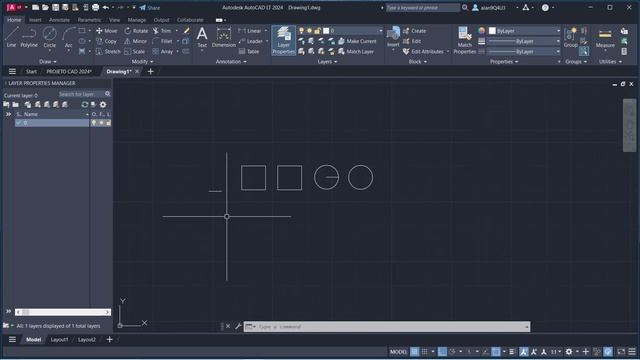640x360 pixels.
Task: Toggle layer 0 lock state
Action: 108,123
